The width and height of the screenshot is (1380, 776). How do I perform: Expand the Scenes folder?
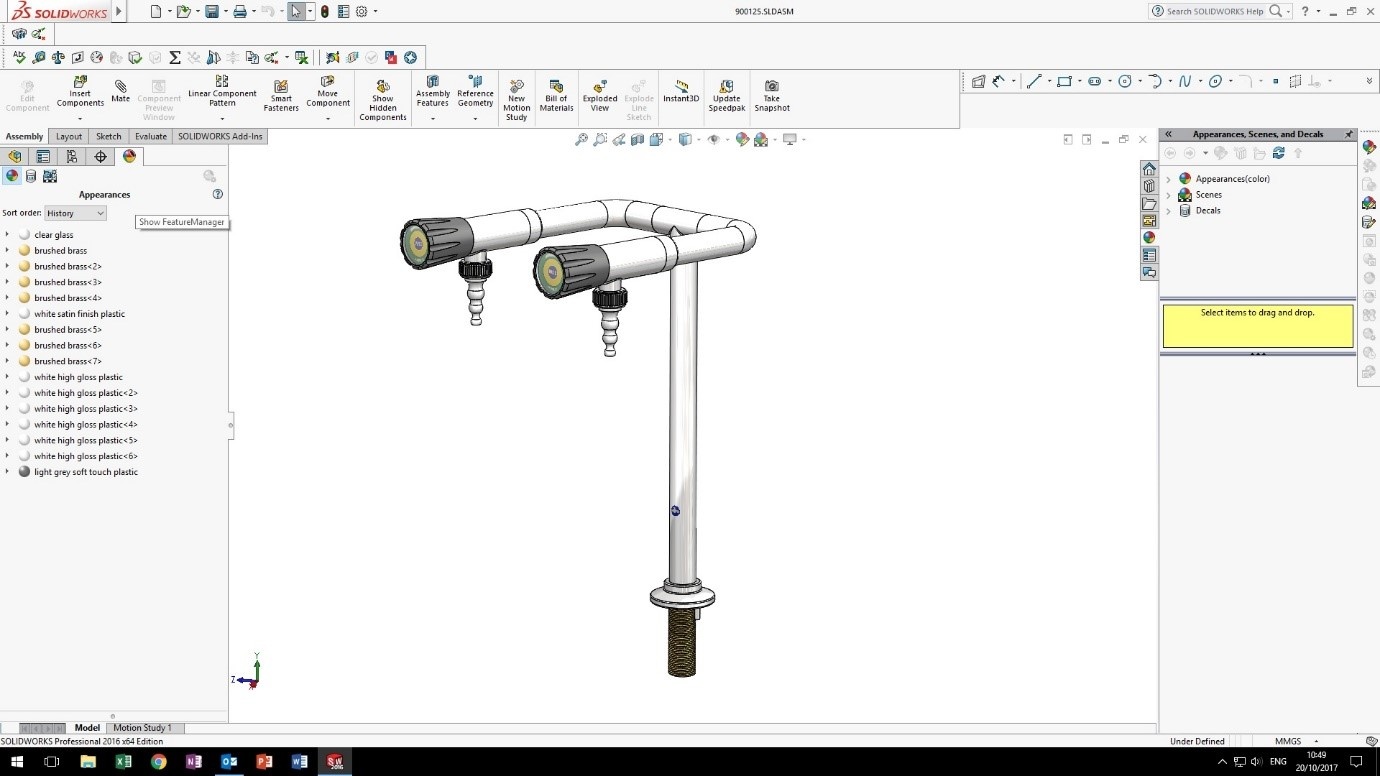click(1168, 195)
